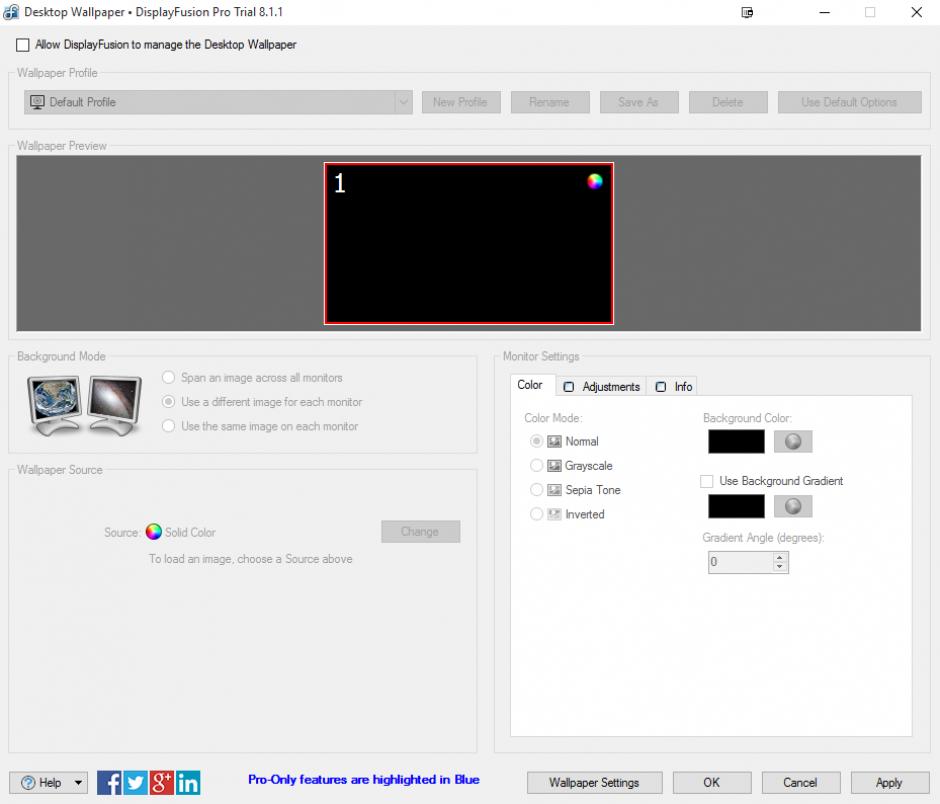940x804 pixels.
Task: Select Grayscale color mode
Action: pos(537,466)
